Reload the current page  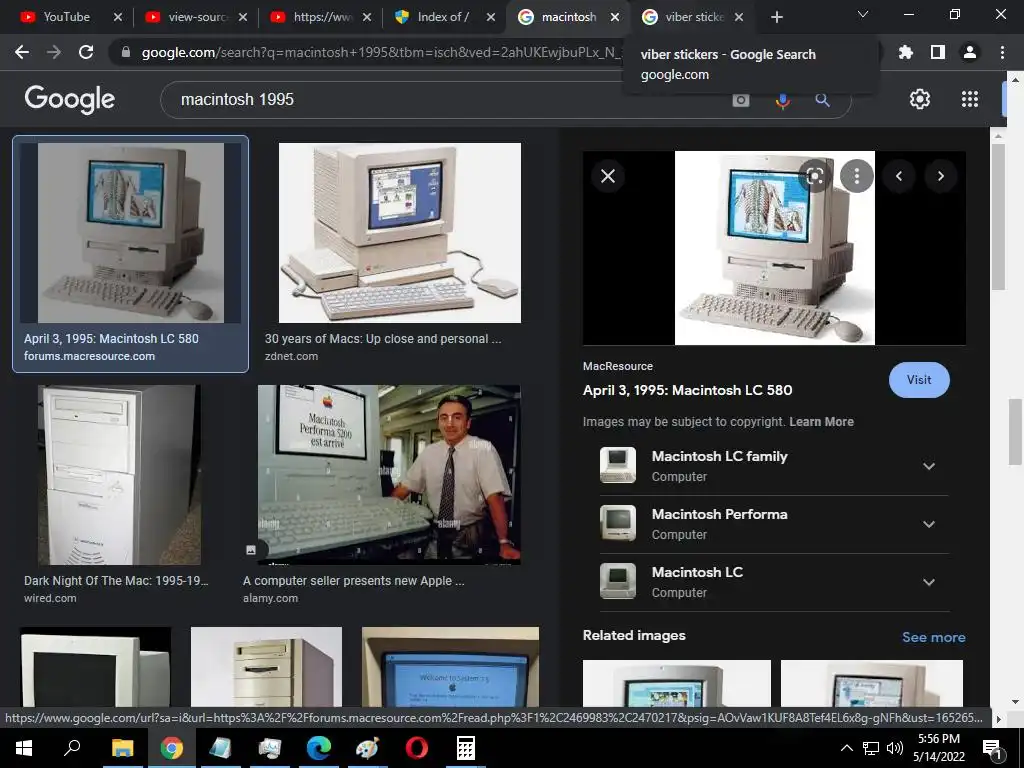86,52
